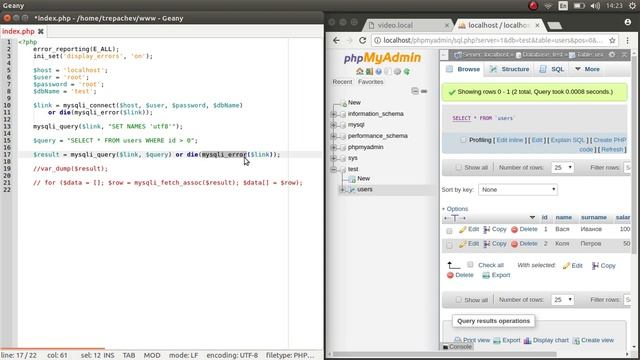Switch to the Structure tab
Screen dimensions: 640x360
pos(509,69)
